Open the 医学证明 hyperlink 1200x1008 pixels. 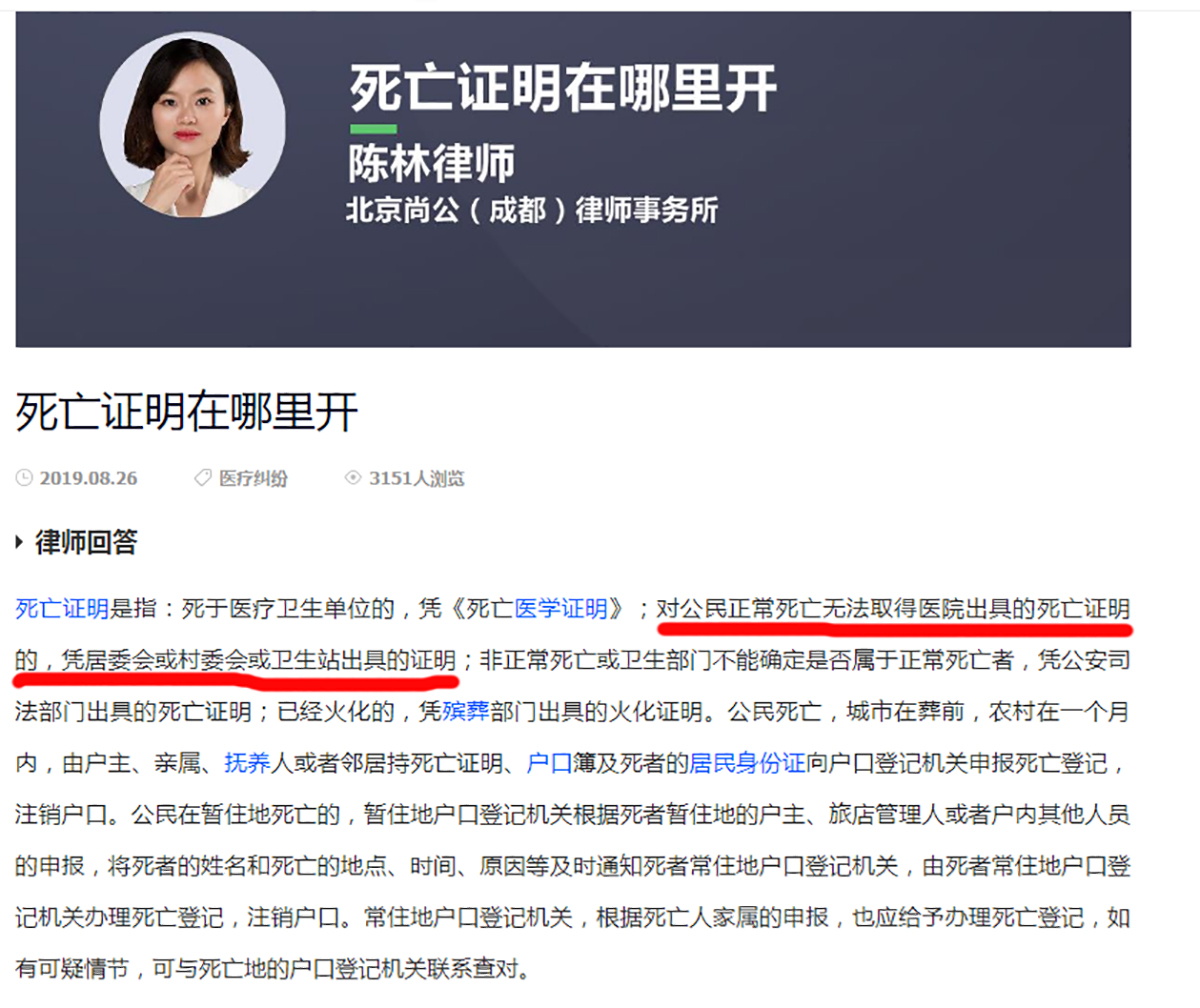point(561,608)
